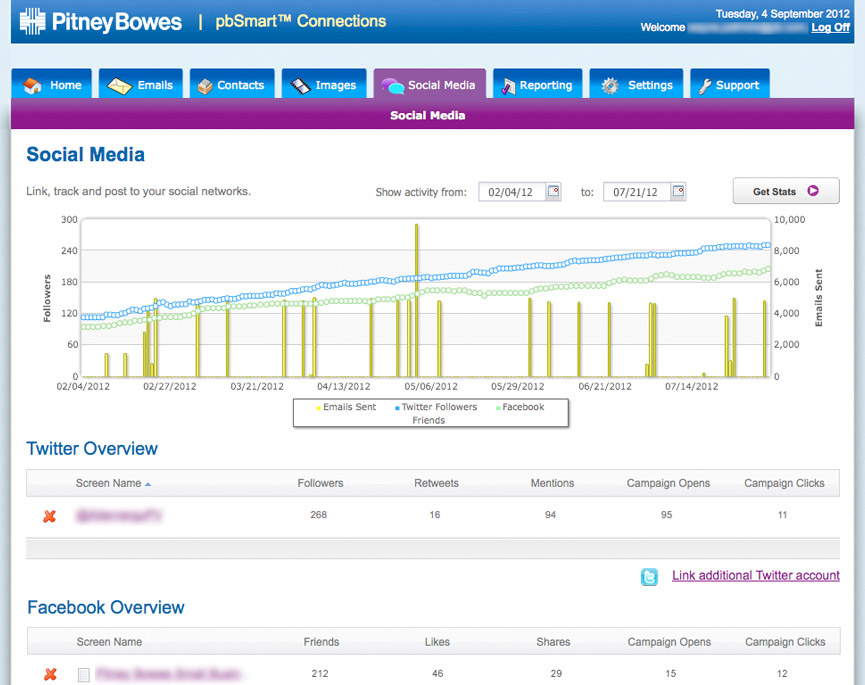The height and width of the screenshot is (685, 865).
Task: Click the Reporting chart icon
Action: (x=508, y=86)
